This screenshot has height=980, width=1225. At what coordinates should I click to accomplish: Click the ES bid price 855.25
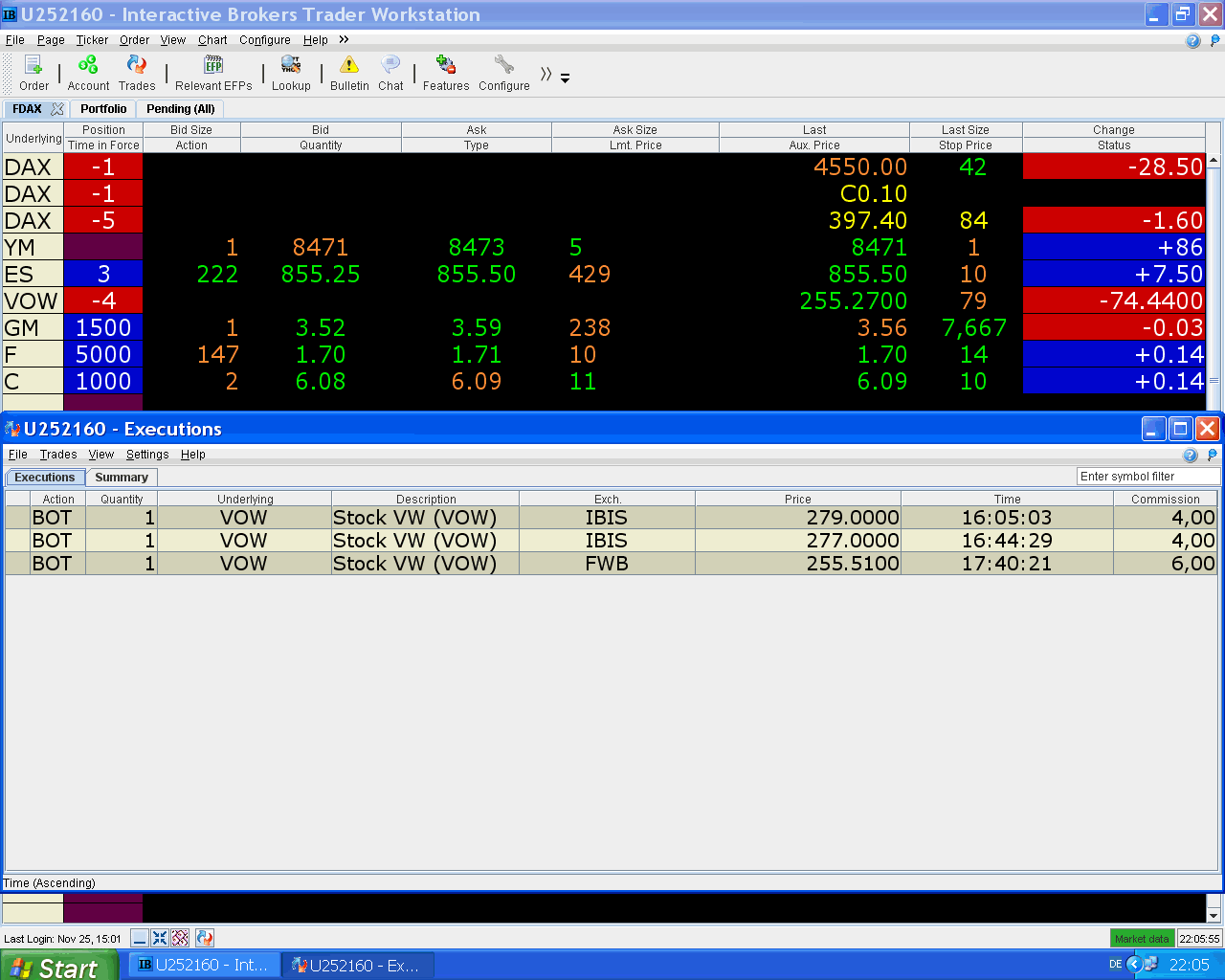(x=321, y=274)
